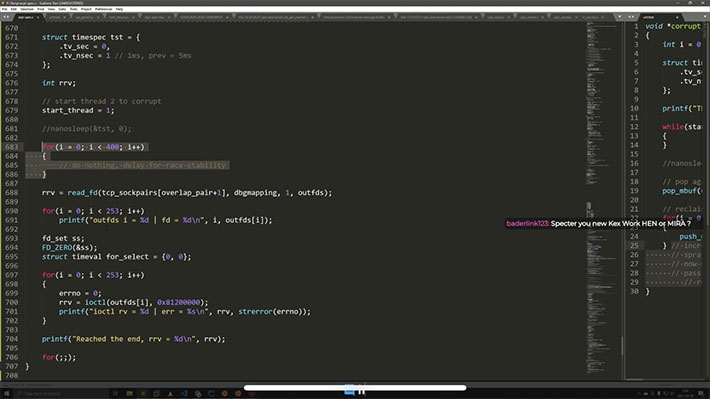This screenshot has width=710, height=399.
Task: Click the taskbar search box
Action: pyautogui.click(x=62, y=394)
